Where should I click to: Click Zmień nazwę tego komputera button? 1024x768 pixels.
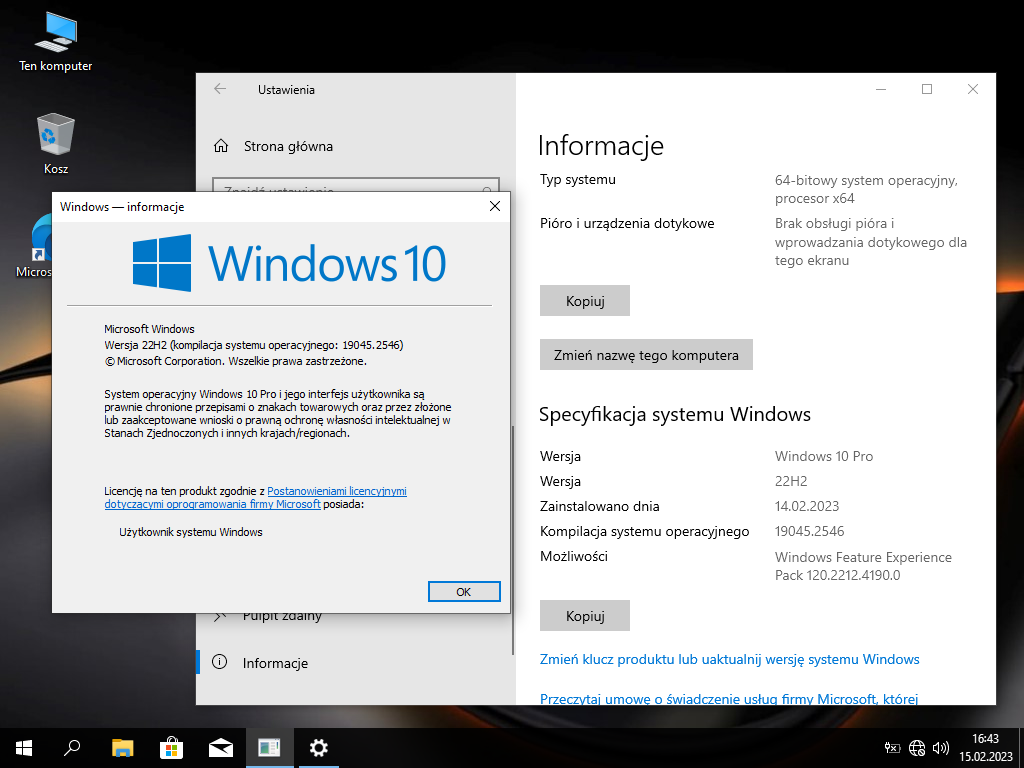click(x=646, y=355)
